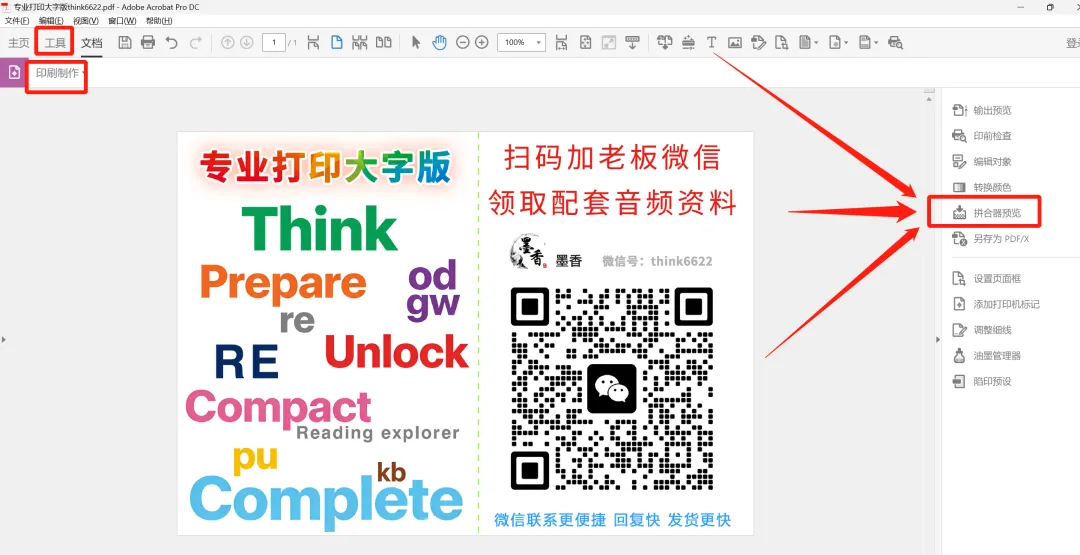Open 印前检查 preflight tool
The image size is (1080, 555).
pyautogui.click(x=982, y=136)
